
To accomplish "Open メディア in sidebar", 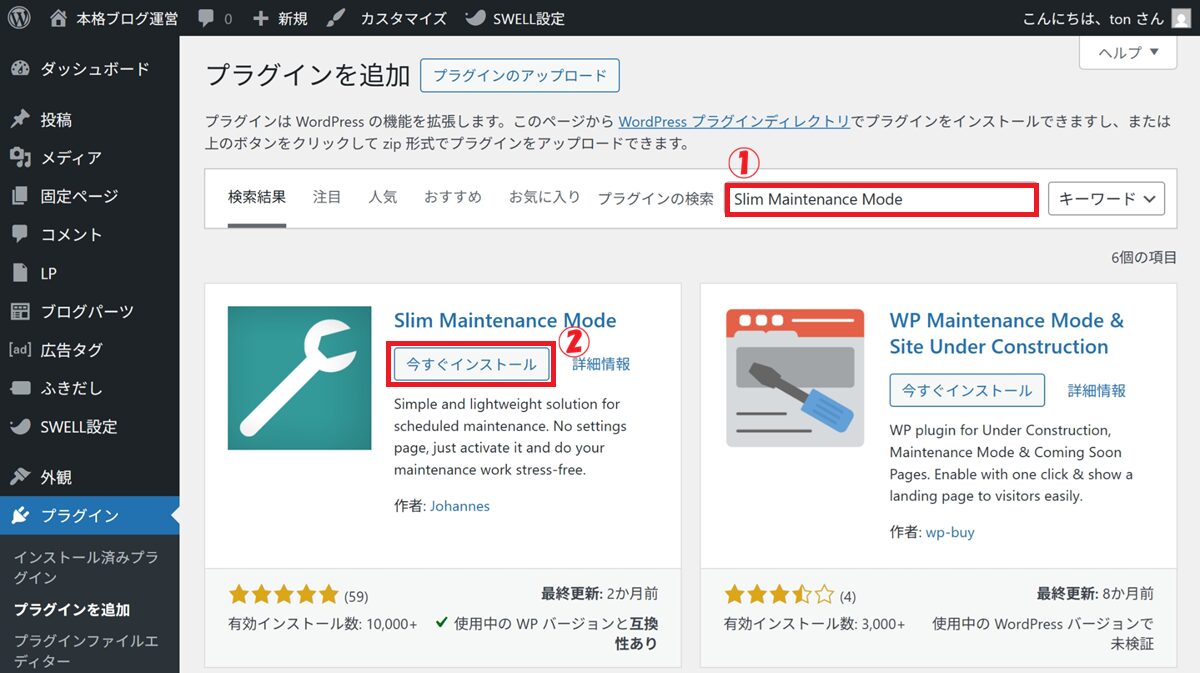I will click(x=70, y=158).
